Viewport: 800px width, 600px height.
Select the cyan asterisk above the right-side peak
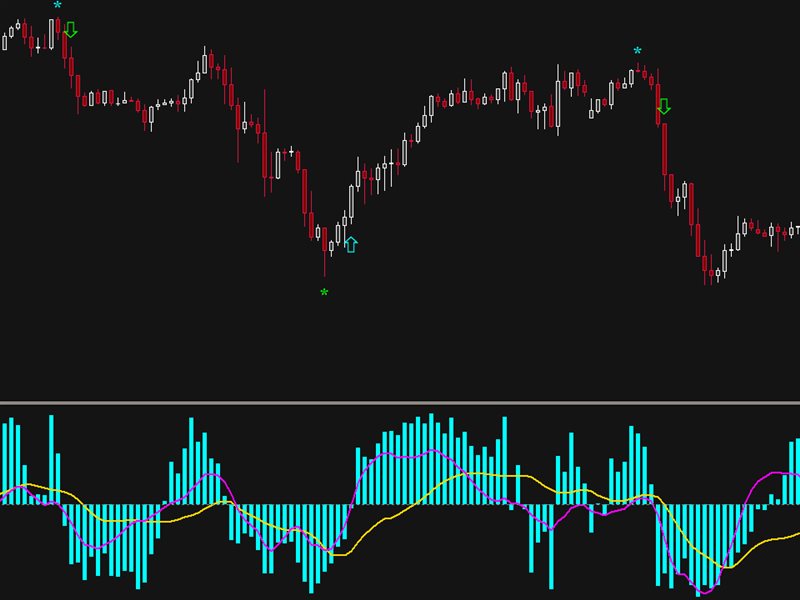[x=637, y=51]
